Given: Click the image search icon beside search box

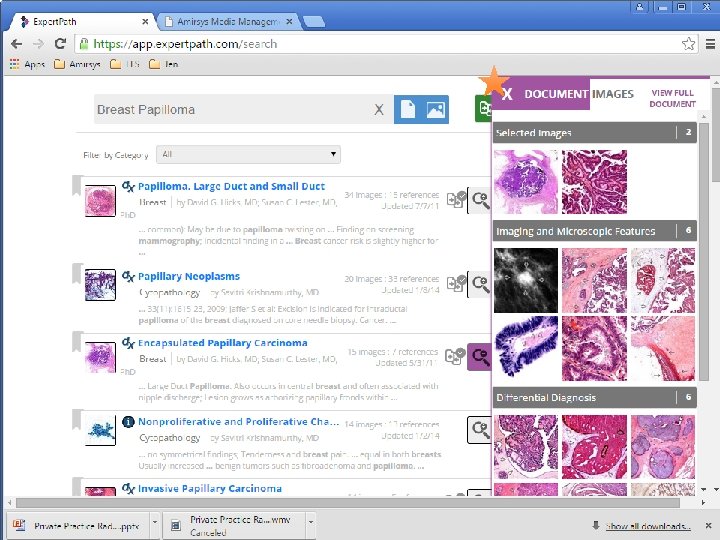Looking at the screenshot, I should tap(435, 110).
